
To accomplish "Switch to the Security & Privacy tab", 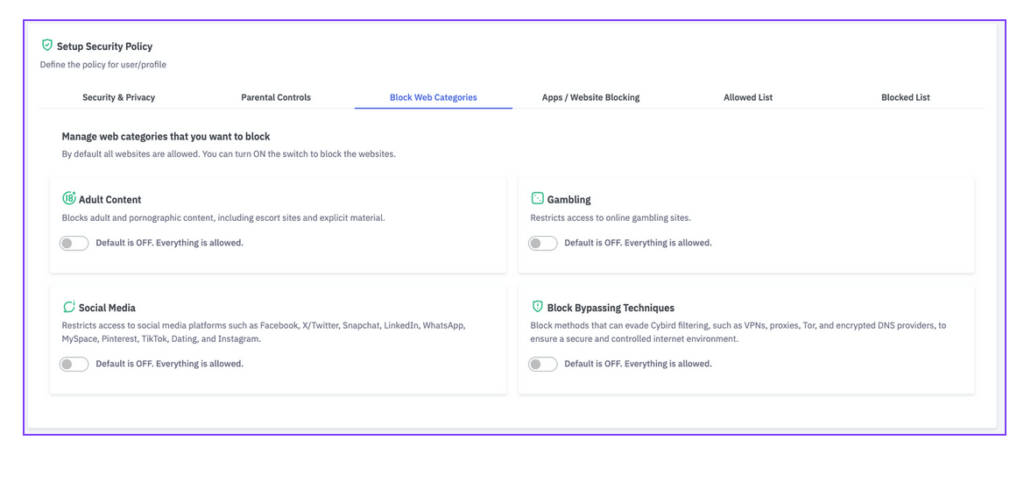I will click(119, 98).
